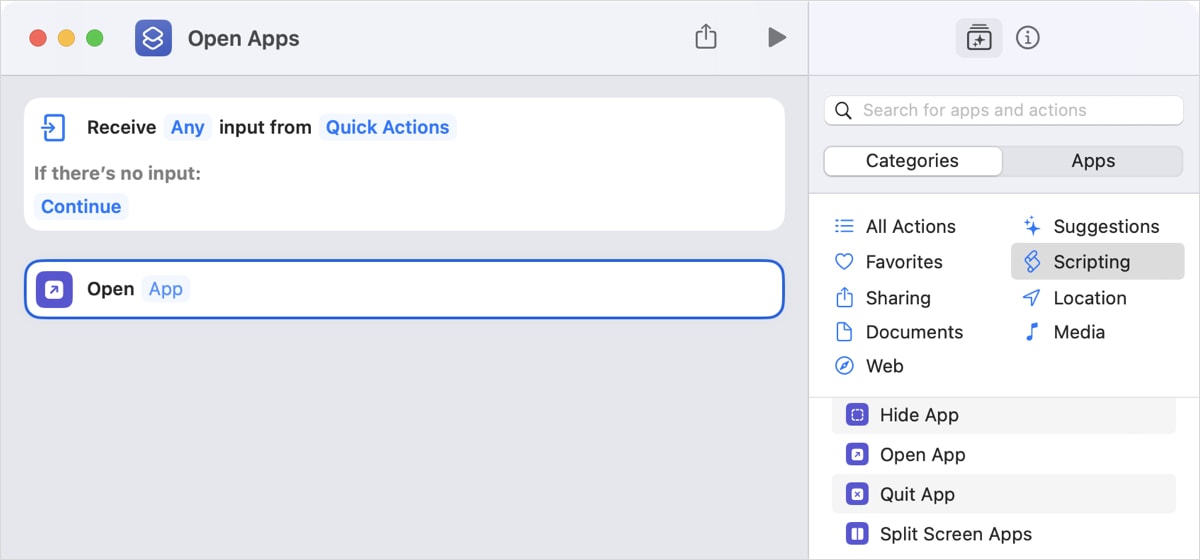Change the Quick Actions input source
Screen dimensions: 1200x560
387,127
